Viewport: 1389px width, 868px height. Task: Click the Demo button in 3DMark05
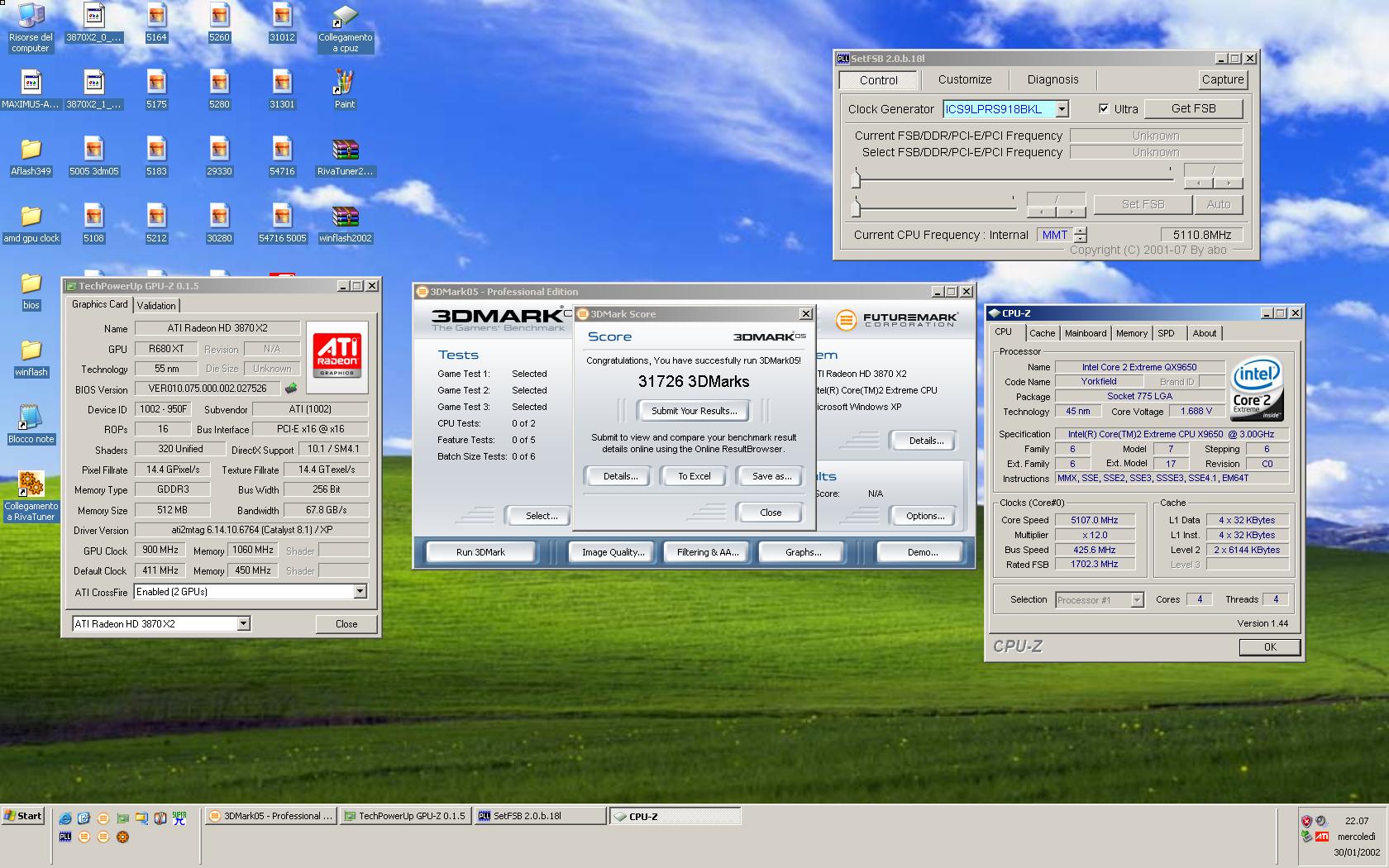point(922,552)
